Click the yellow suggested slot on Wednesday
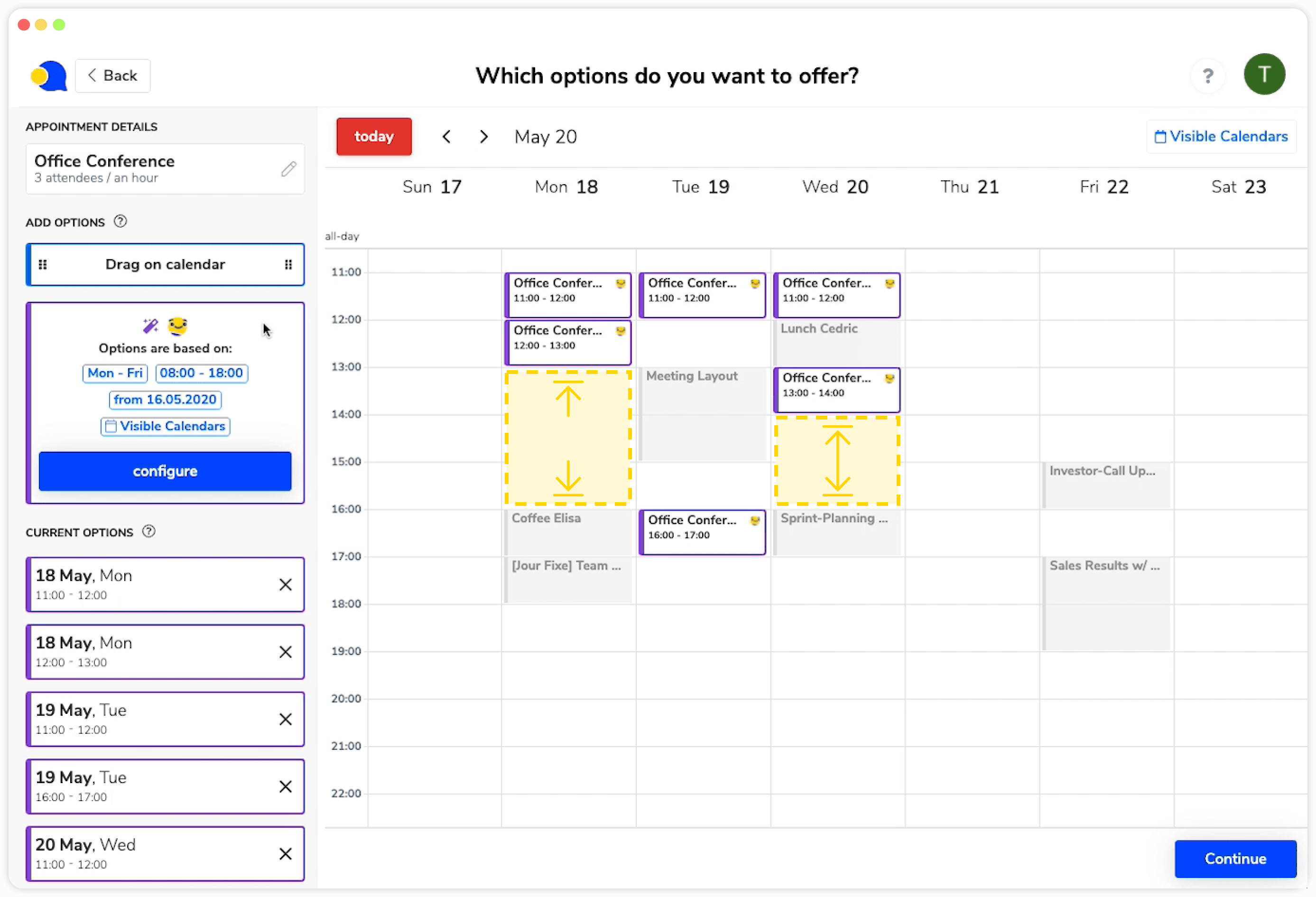The image size is (1316, 897). pyautogui.click(x=836, y=461)
